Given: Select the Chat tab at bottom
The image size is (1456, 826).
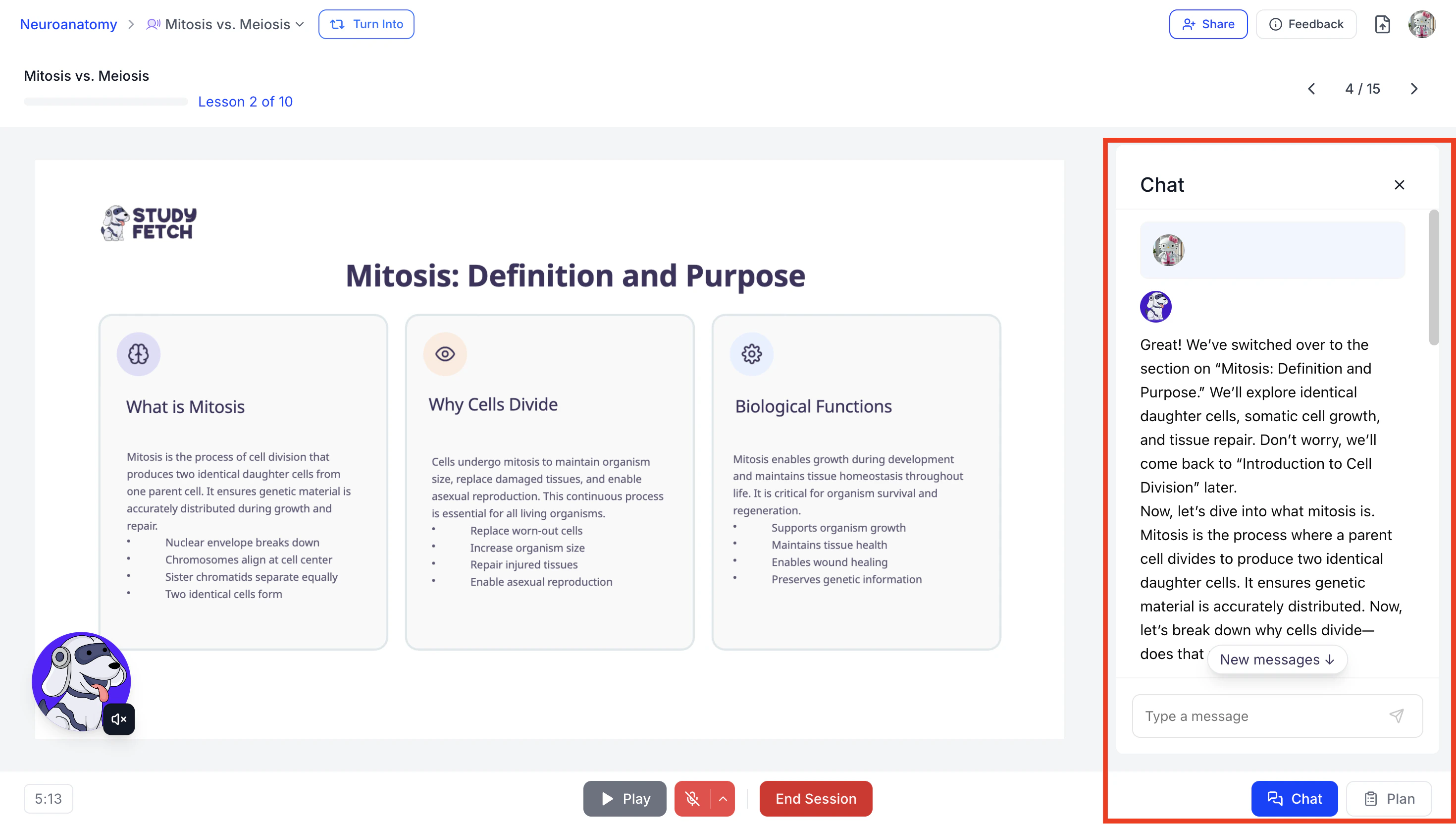Looking at the screenshot, I should click(x=1294, y=798).
